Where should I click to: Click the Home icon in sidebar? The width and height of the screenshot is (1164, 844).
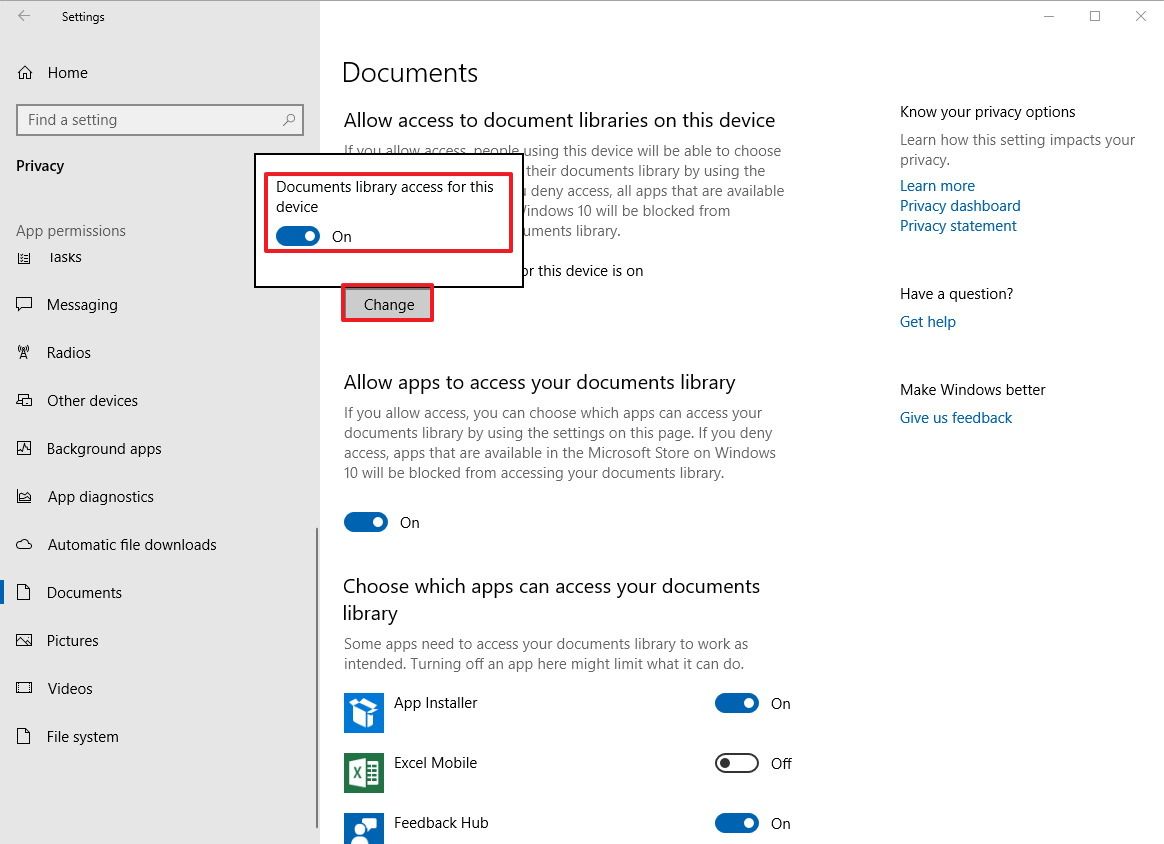[x=23, y=72]
